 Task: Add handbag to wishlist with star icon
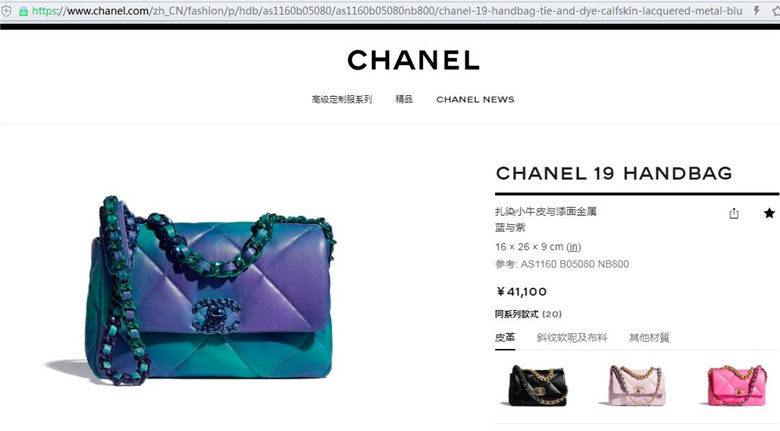click(x=769, y=213)
